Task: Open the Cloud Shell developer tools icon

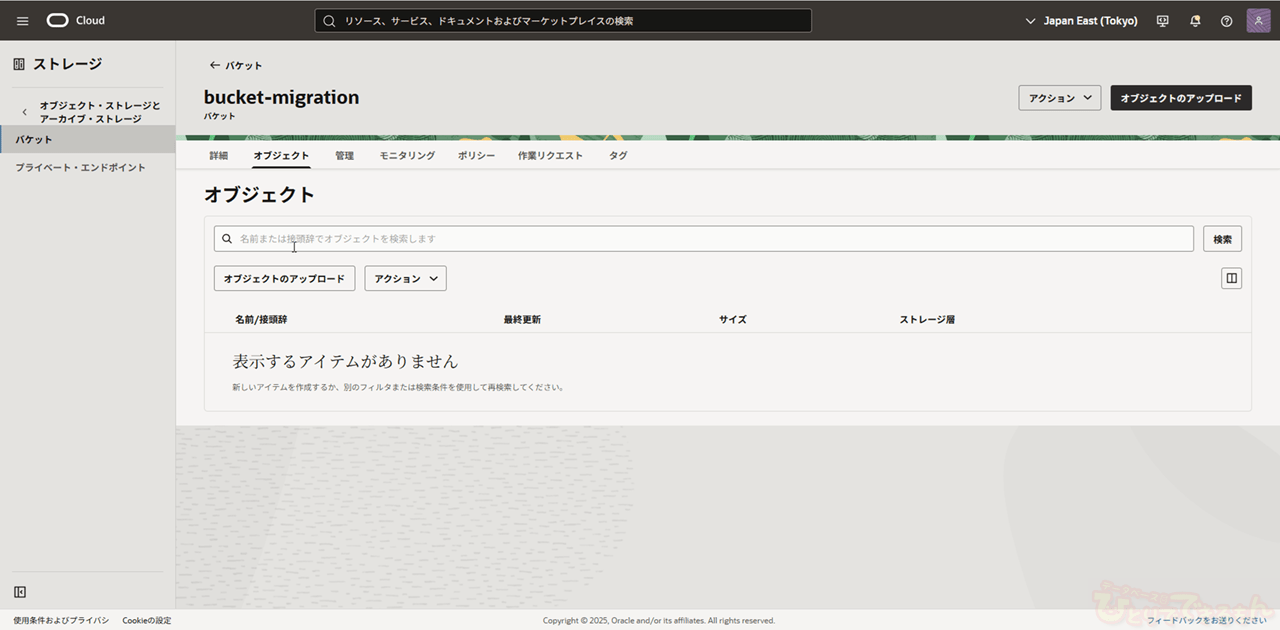Action: (x=1162, y=21)
